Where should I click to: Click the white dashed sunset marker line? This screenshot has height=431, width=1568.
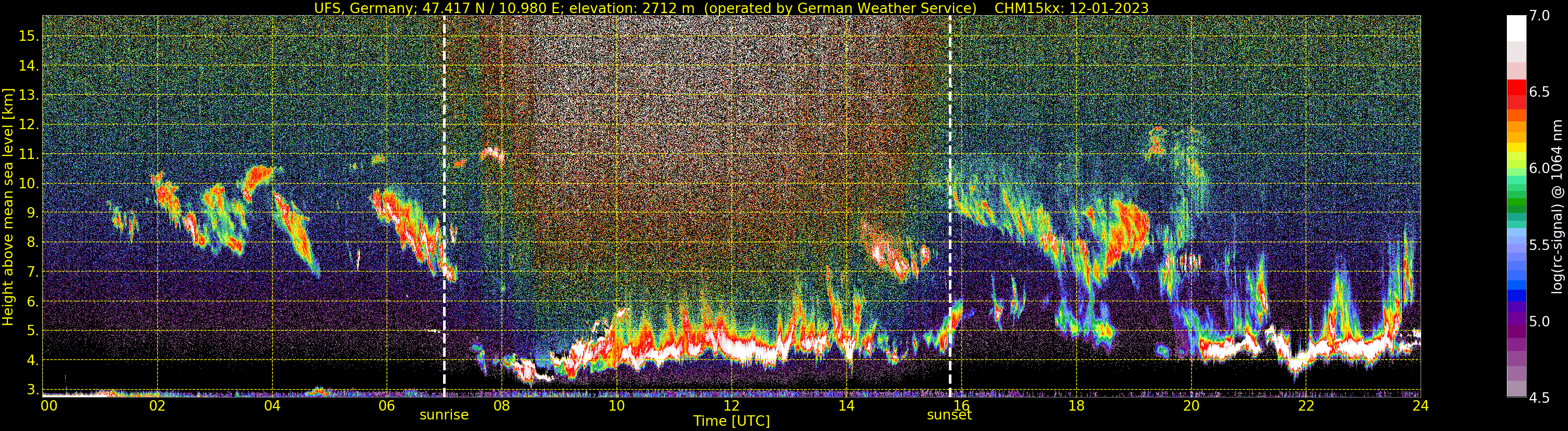(949, 206)
